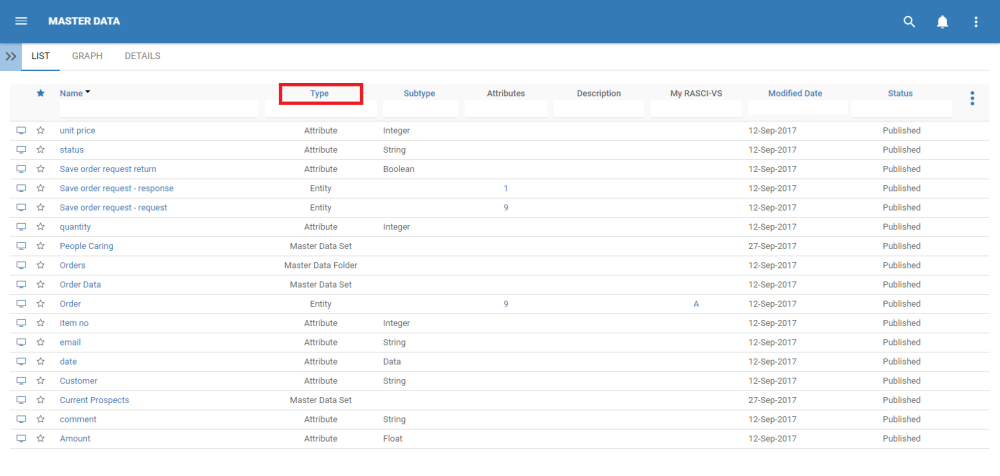Click the Description filter input field
Viewport: 1000px width, 476px height.
(599, 108)
